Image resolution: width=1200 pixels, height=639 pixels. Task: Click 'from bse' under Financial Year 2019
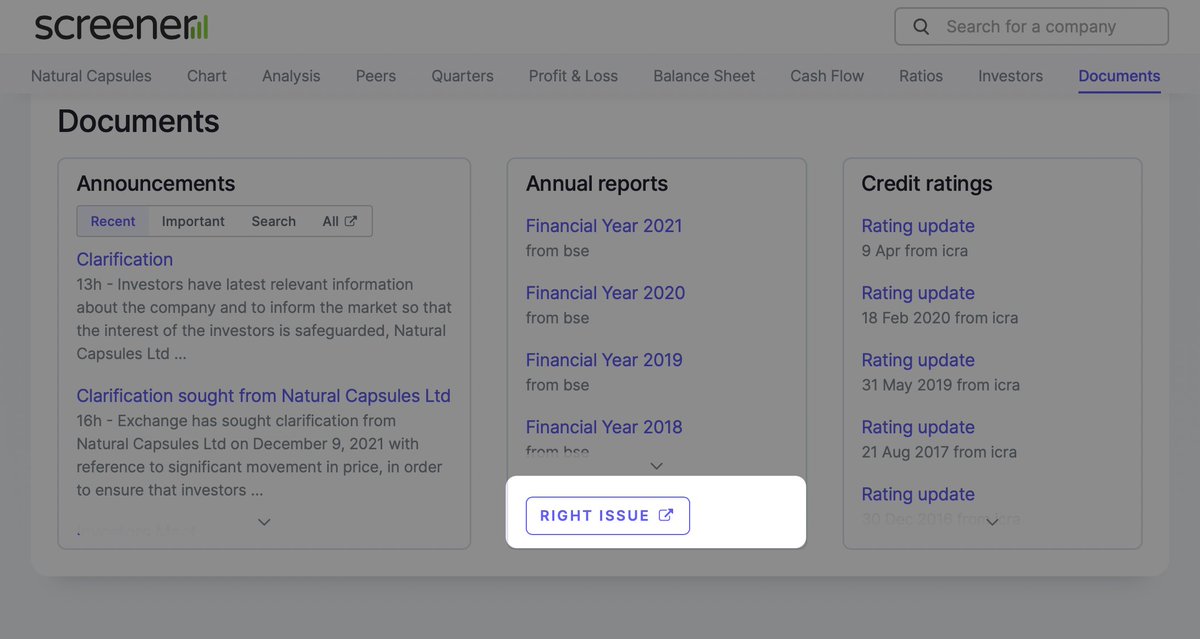click(558, 385)
